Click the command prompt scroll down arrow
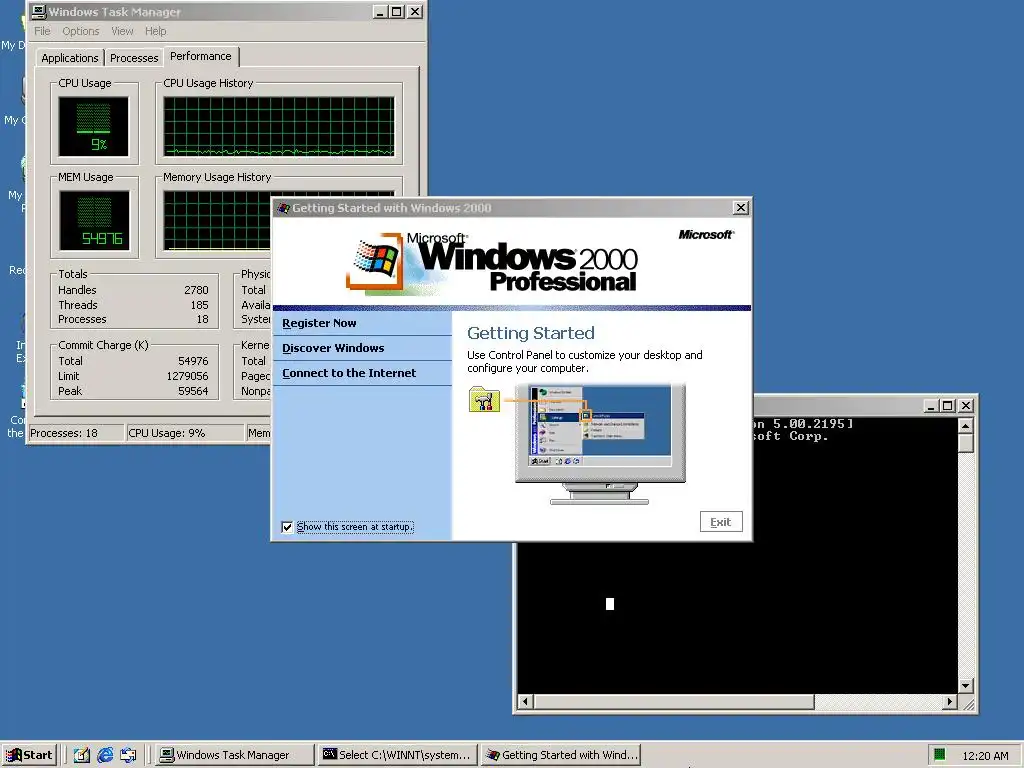The width and height of the screenshot is (1024, 768). pyautogui.click(x=966, y=686)
